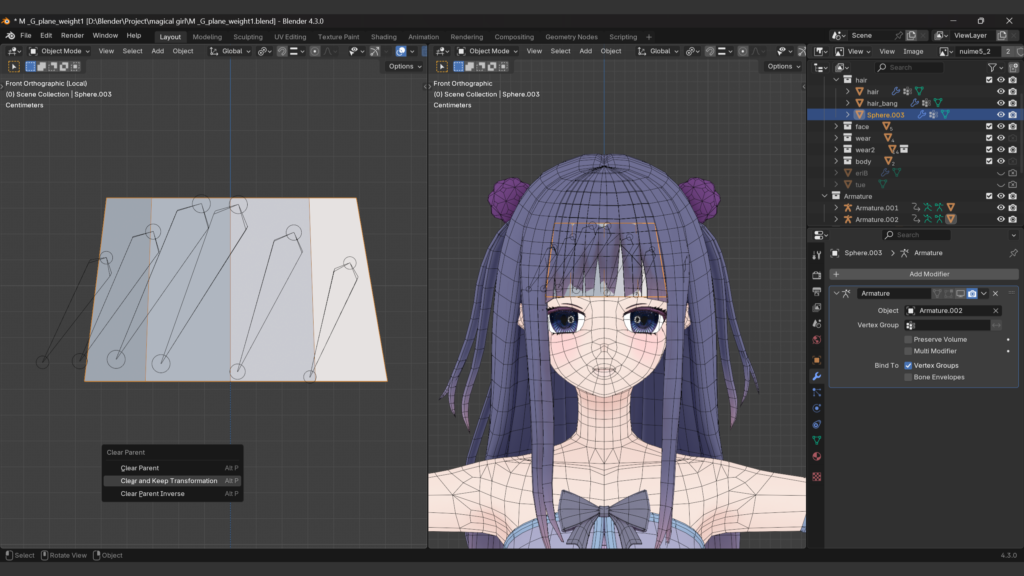Open the Physics properties tab
The image size is (1024, 576).
coord(816,408)
